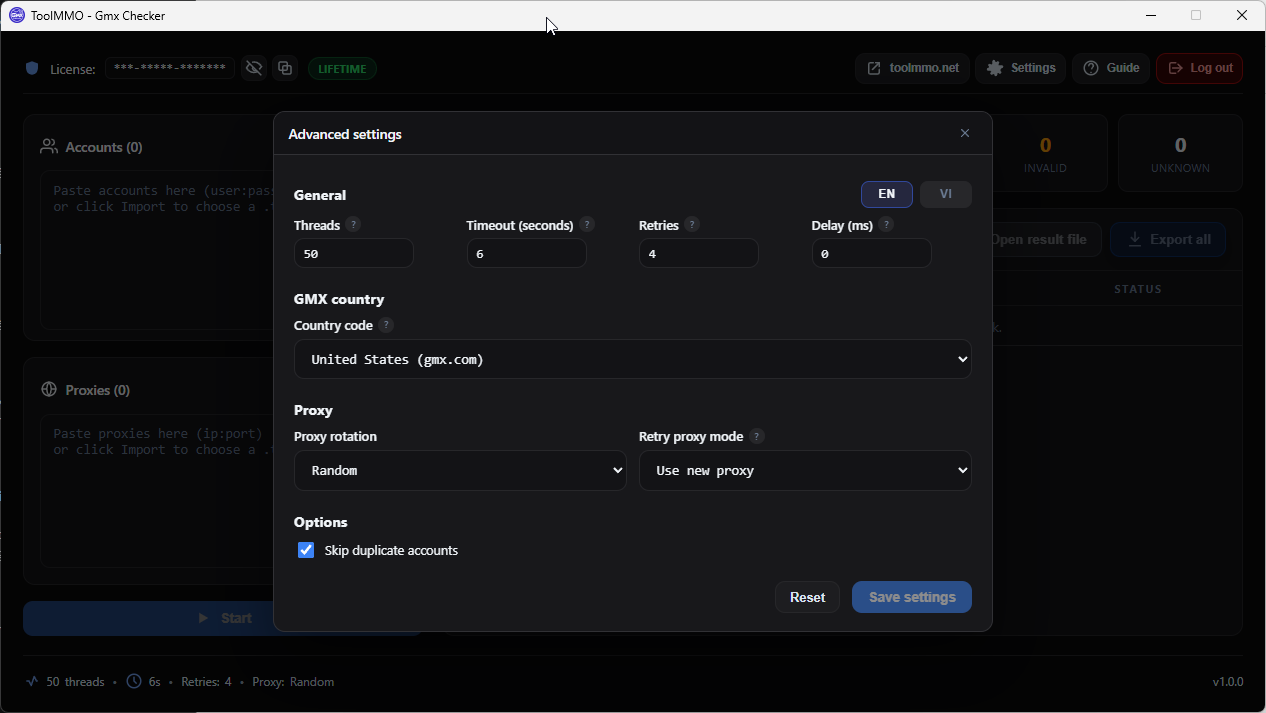Viewport: 1266px width, 713px height.
Task: Click the Reset button
Action: point(807,597)
